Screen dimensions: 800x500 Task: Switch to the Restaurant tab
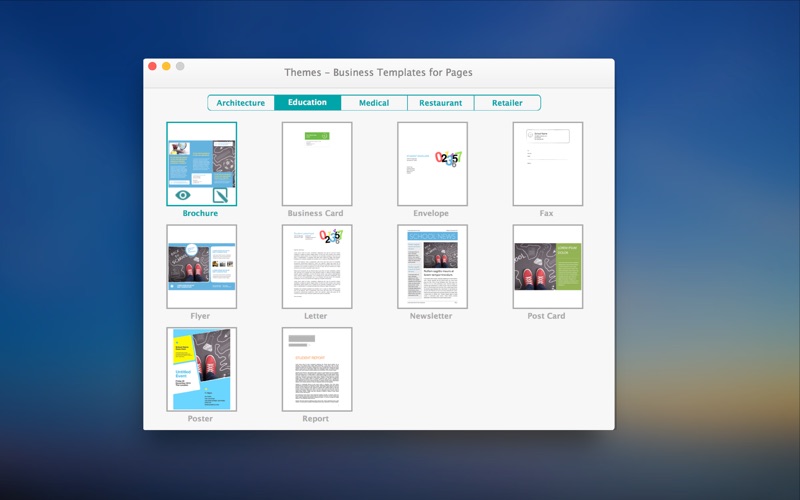440,103
